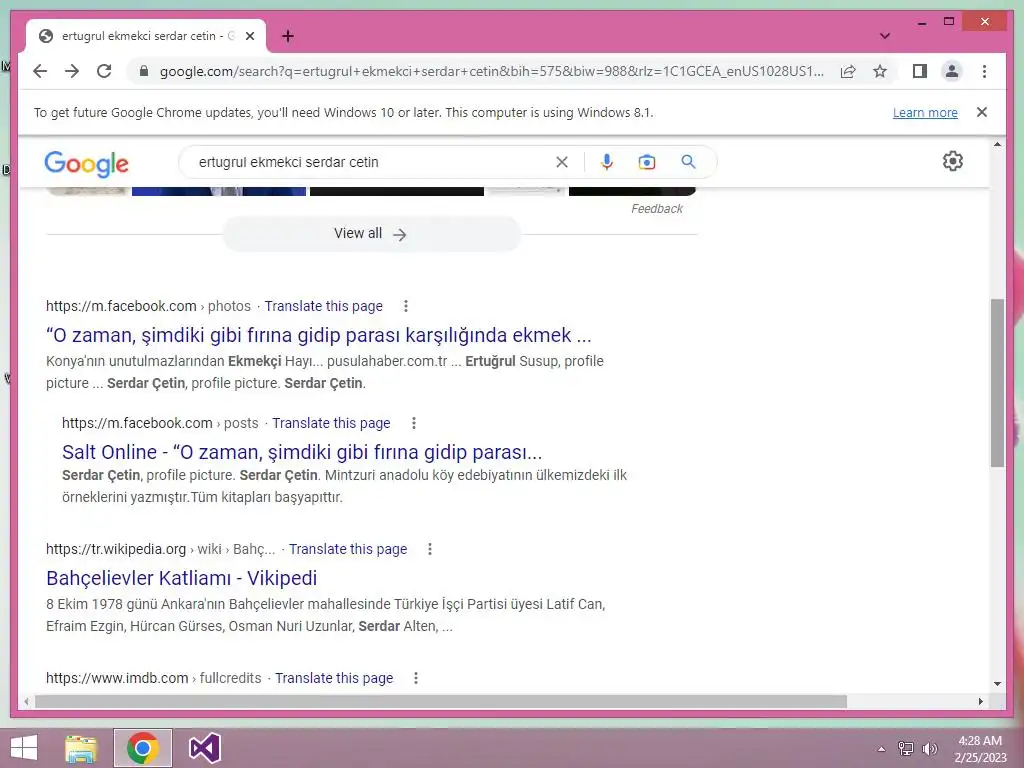The width and height of the screenshot is (1024, 768).
Task: Go to Google homepage via logo
Action: coord(86,163)
